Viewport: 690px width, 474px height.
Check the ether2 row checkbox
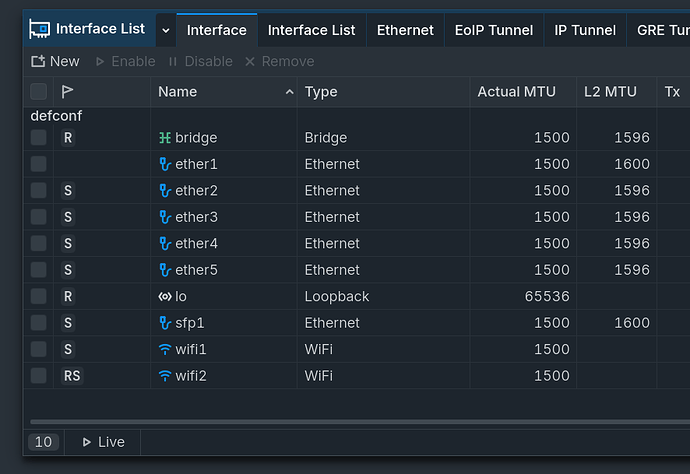39,191
